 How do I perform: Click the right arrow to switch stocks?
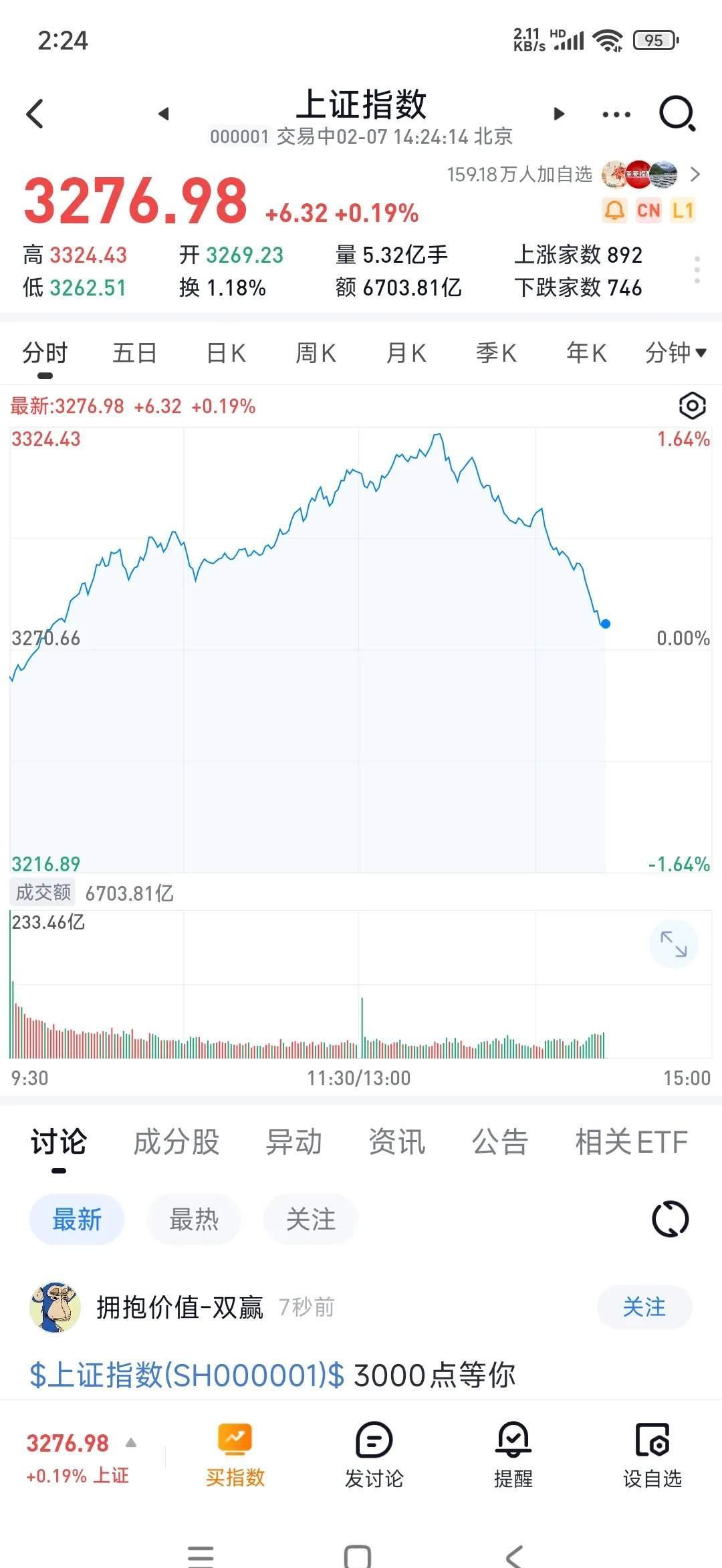tap(557, 114)
